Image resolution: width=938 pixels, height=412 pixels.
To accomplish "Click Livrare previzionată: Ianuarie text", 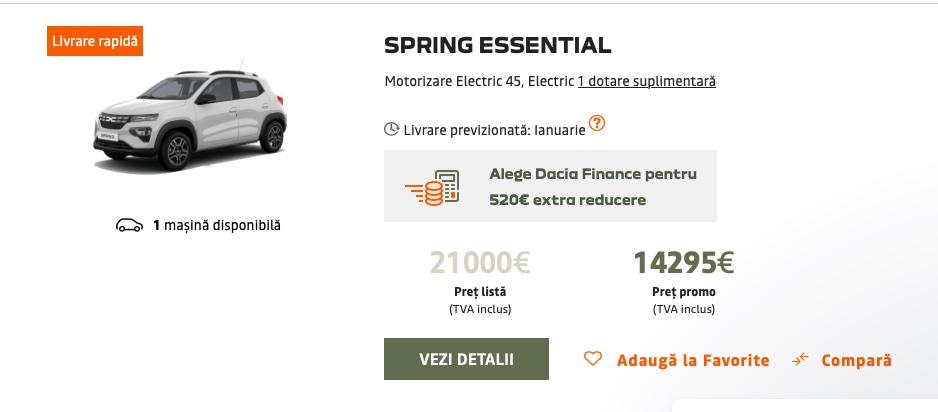I will 495,130.
